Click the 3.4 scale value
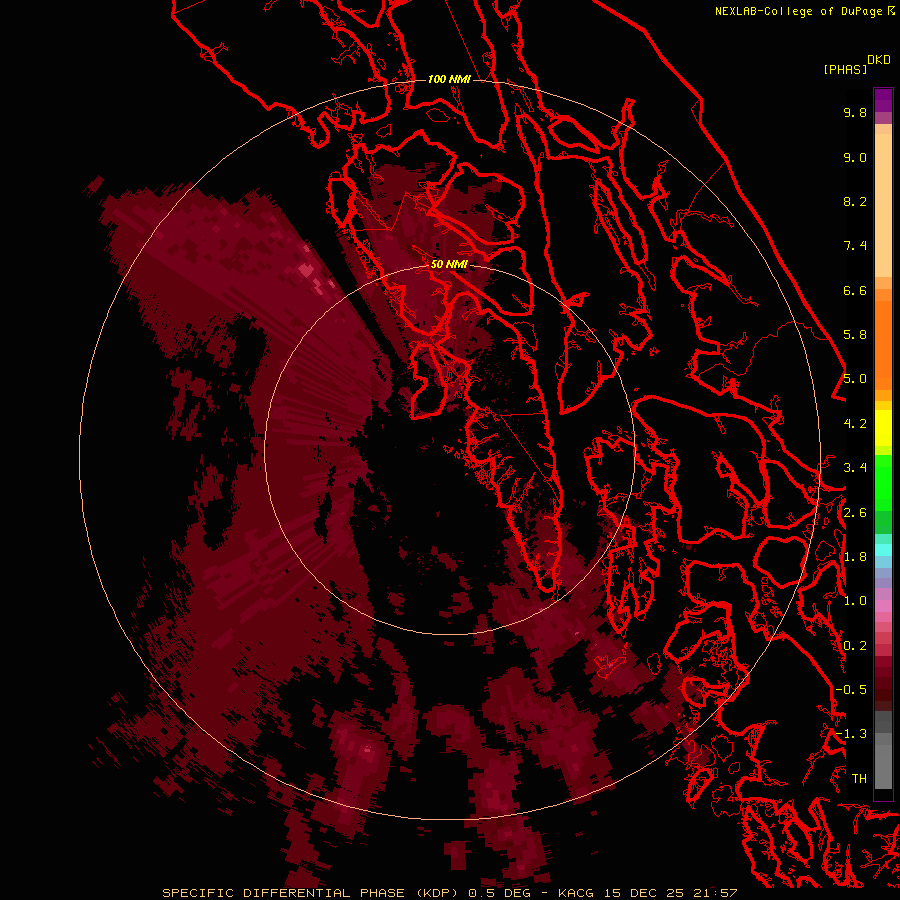This screenshot has width=900, height=900. [x=855, y=468]
